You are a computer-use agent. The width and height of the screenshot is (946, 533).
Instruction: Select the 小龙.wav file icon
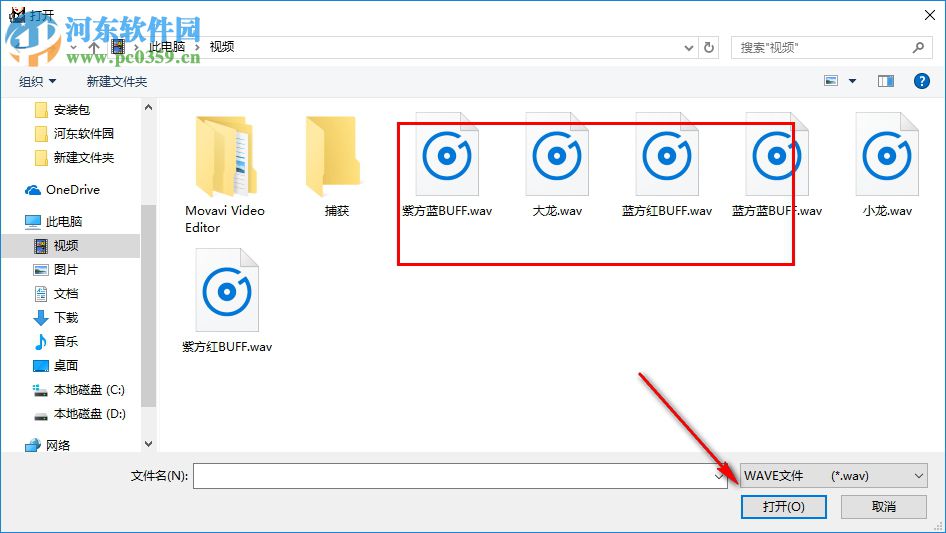(x=887, y=155)
